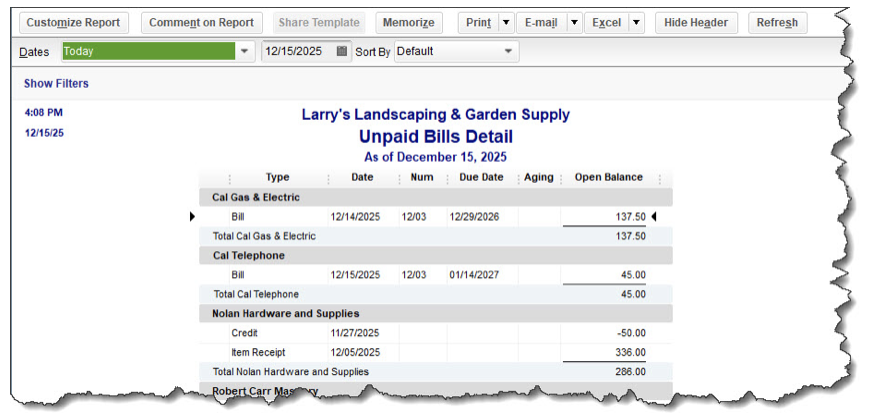Open the Sort By dropdown set to Default

tap(457, 51)
